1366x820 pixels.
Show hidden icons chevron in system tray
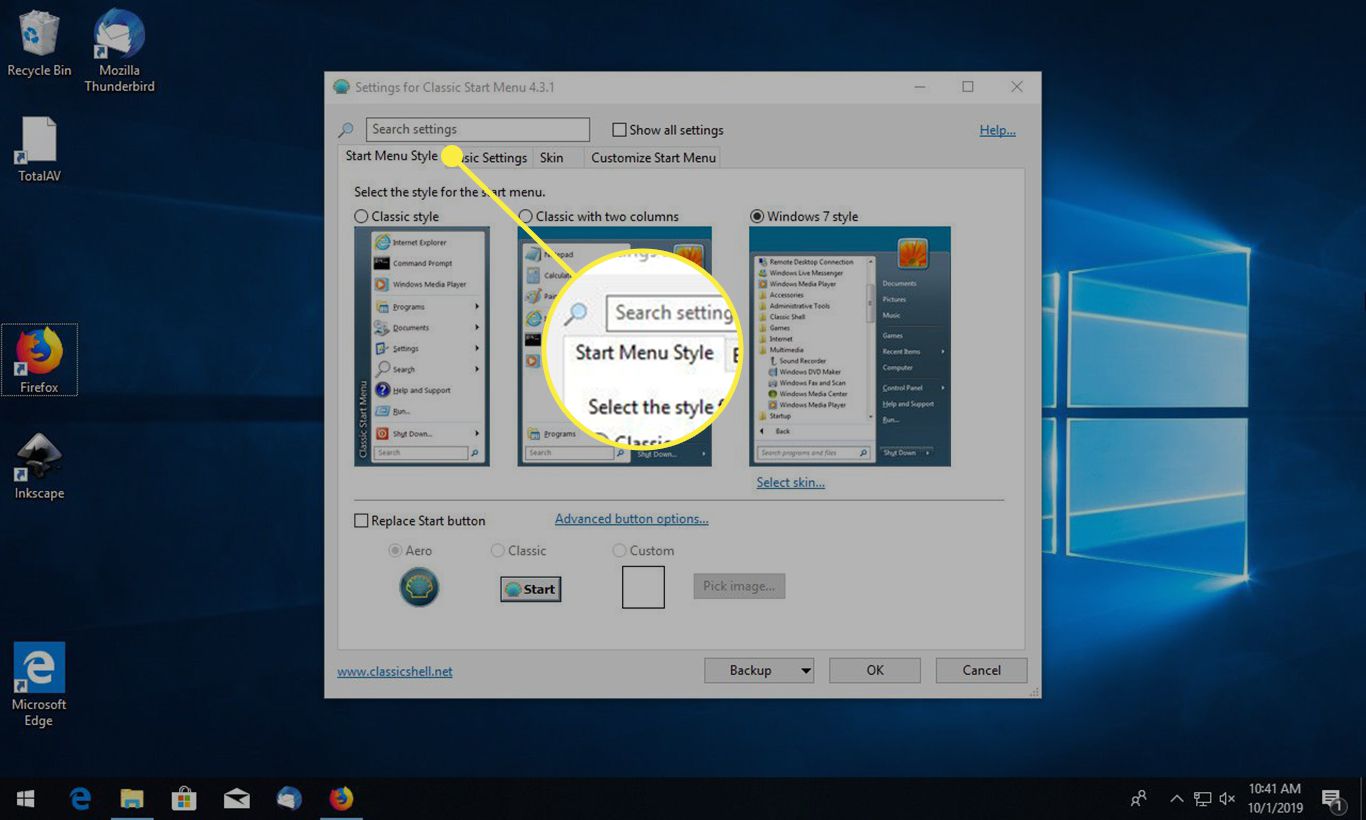[x=1176, y=799]
